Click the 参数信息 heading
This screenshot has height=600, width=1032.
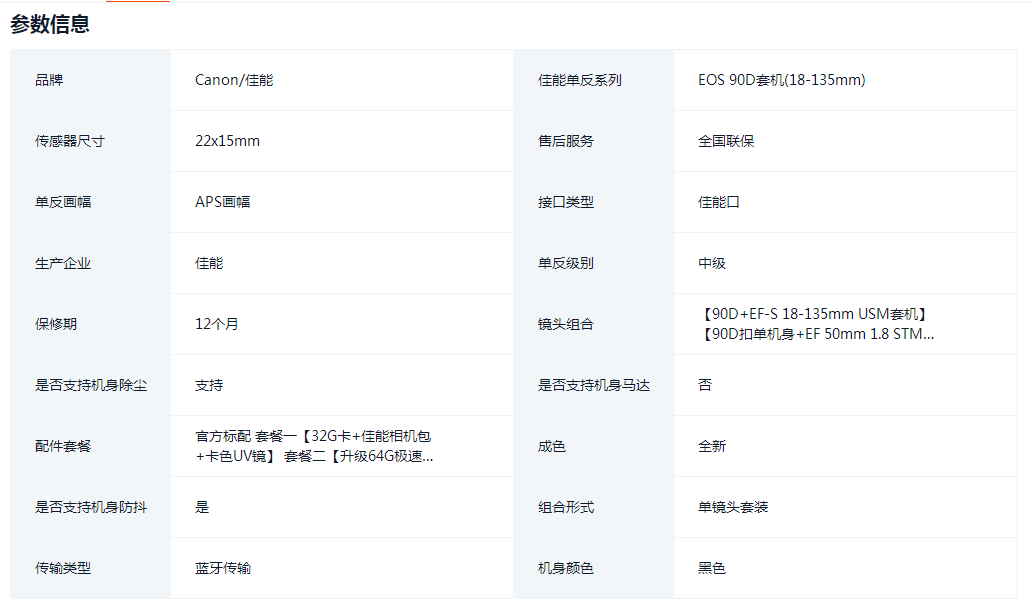50,24
